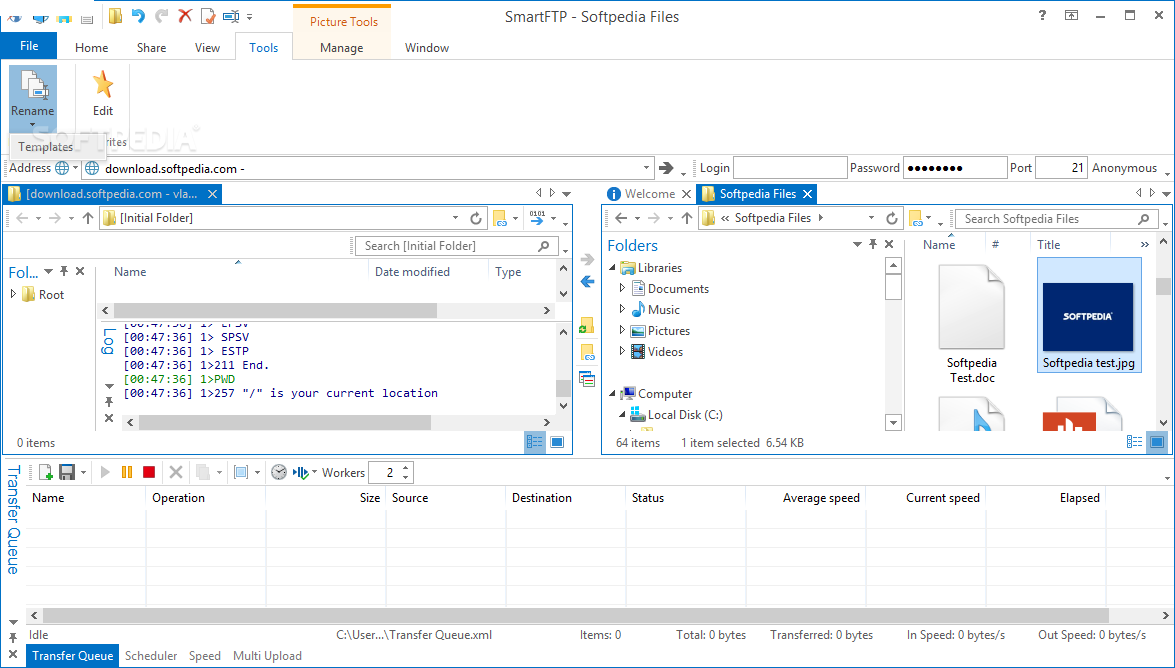
Task: Expand the Pictures library node
Action: coord(622,330)
